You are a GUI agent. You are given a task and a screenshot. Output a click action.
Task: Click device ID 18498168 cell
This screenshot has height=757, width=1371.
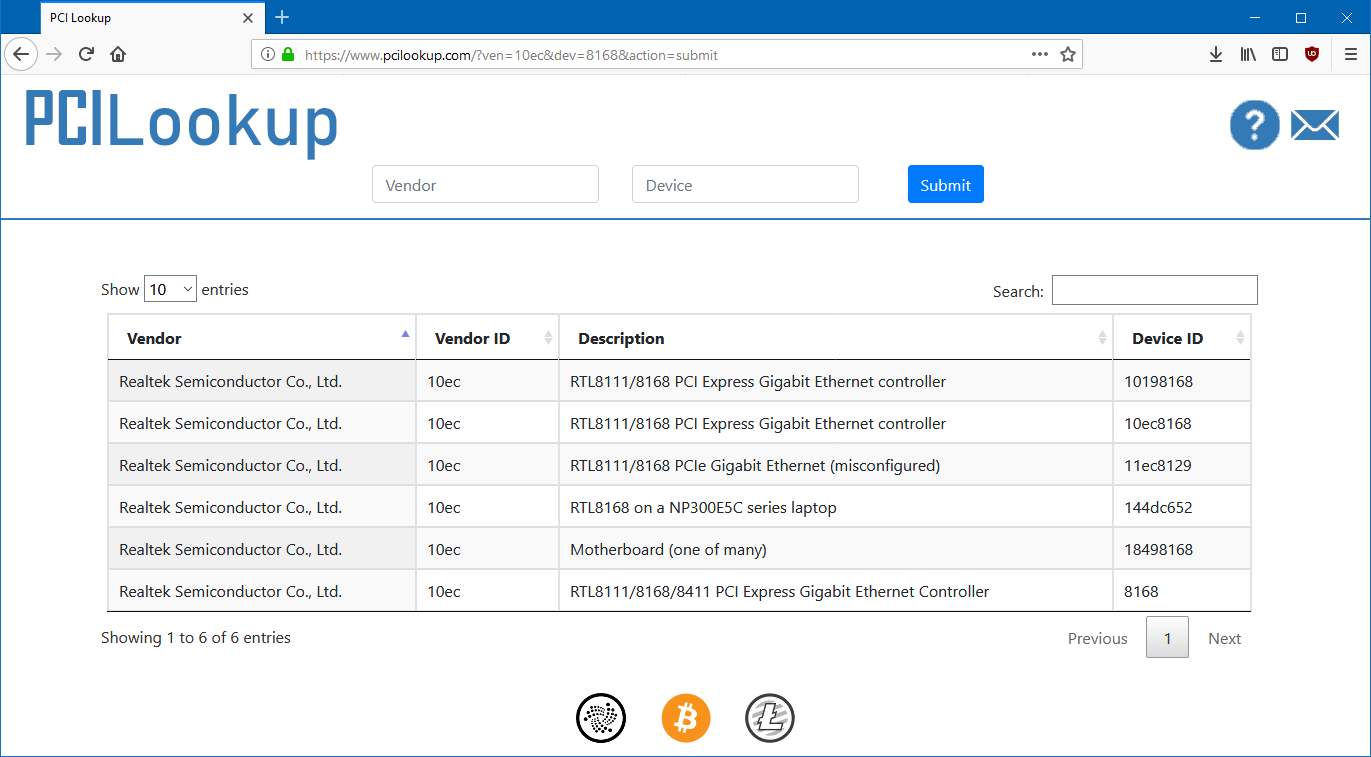[x=1182, y=549]
